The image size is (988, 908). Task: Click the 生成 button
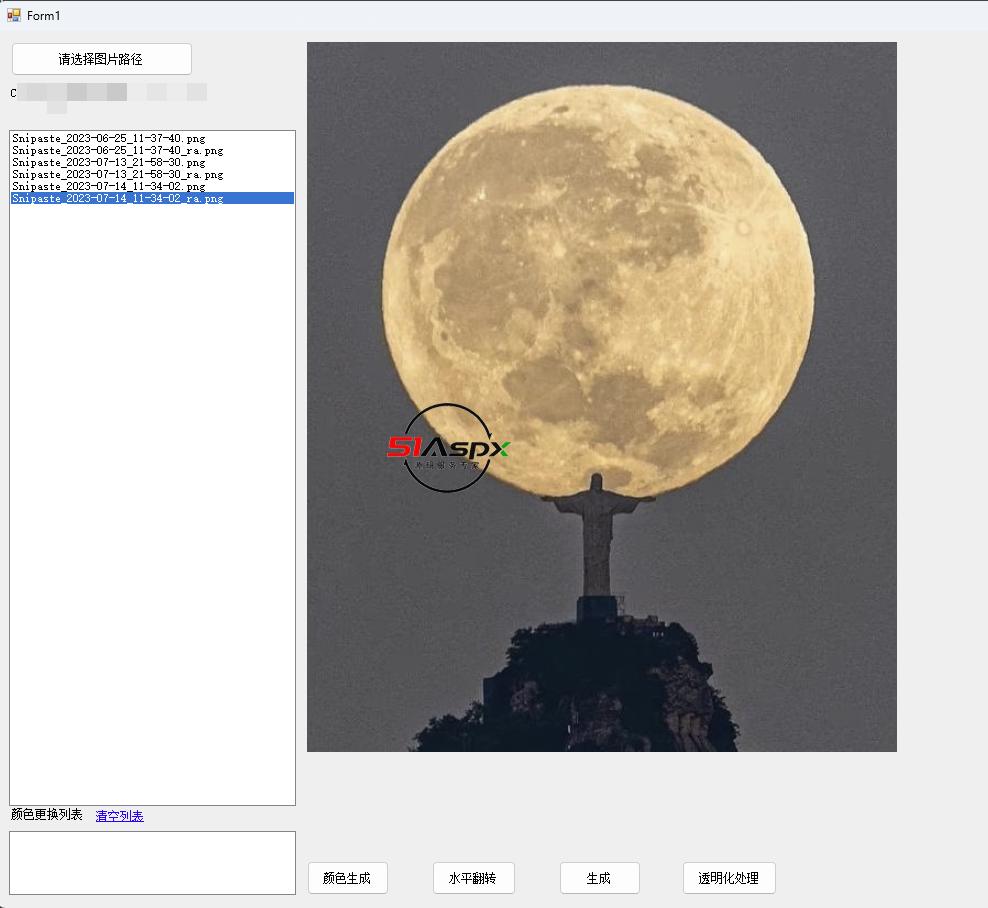pyautogui.click(x=599, y=878)
